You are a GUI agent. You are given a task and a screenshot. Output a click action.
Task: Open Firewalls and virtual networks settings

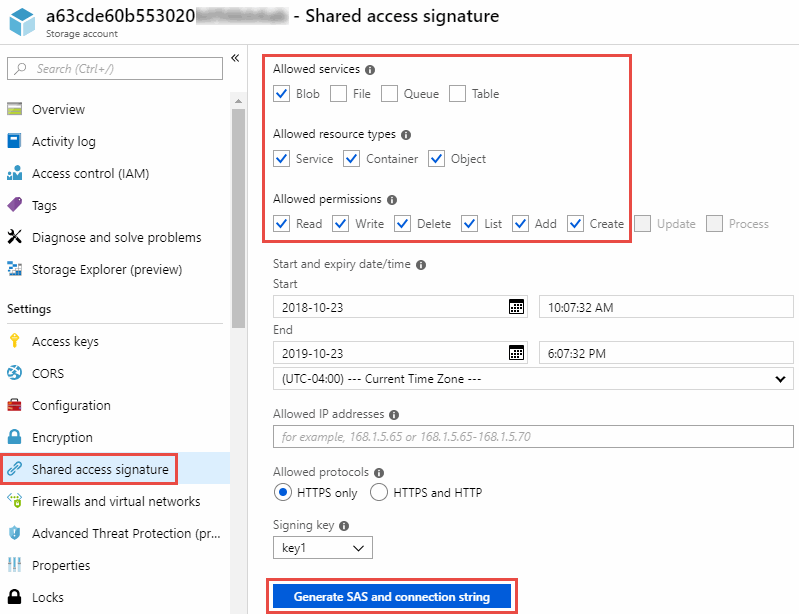[x=115, y=501]
